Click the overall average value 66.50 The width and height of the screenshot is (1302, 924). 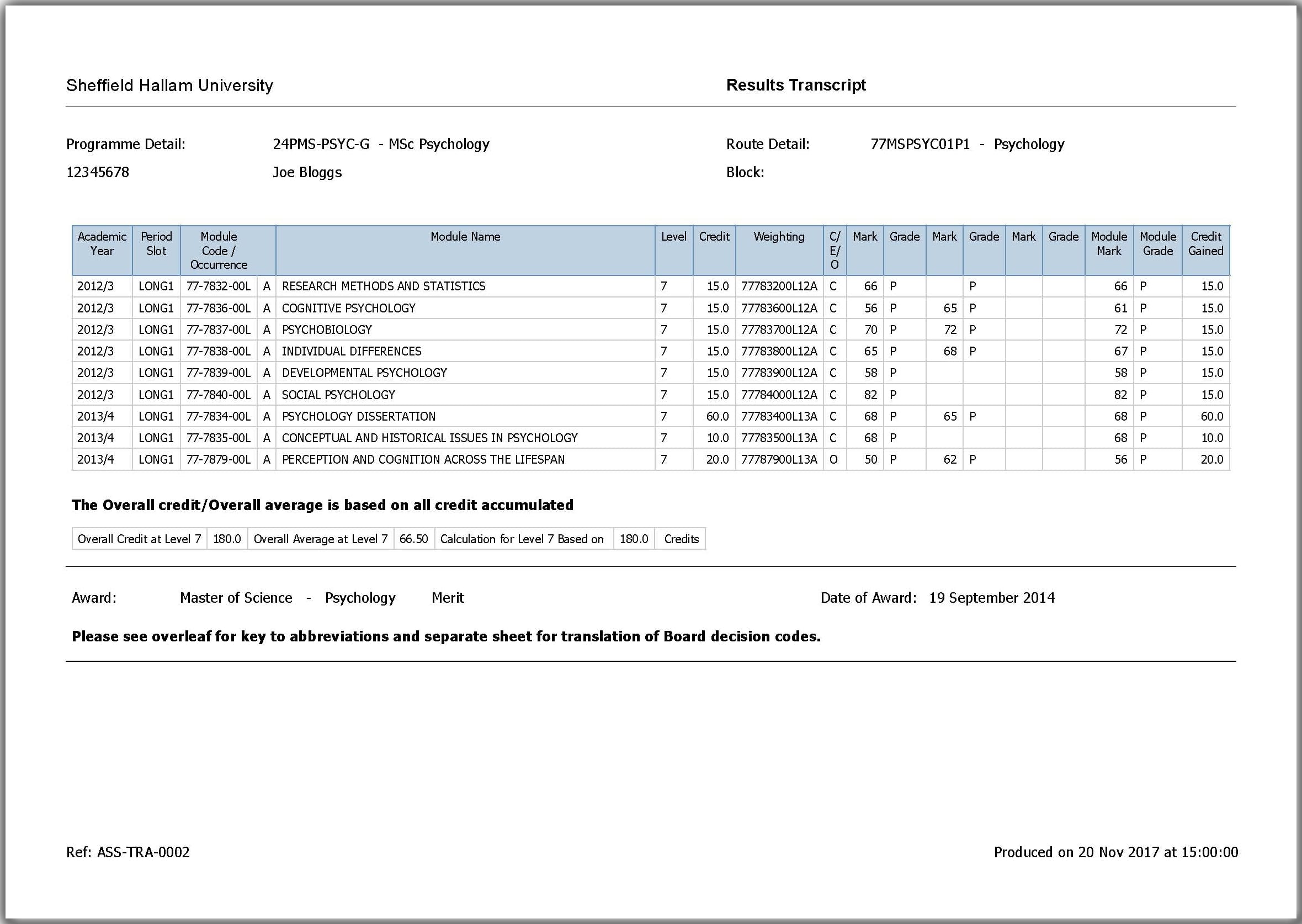pyautogui.click(x=413, y=539)
